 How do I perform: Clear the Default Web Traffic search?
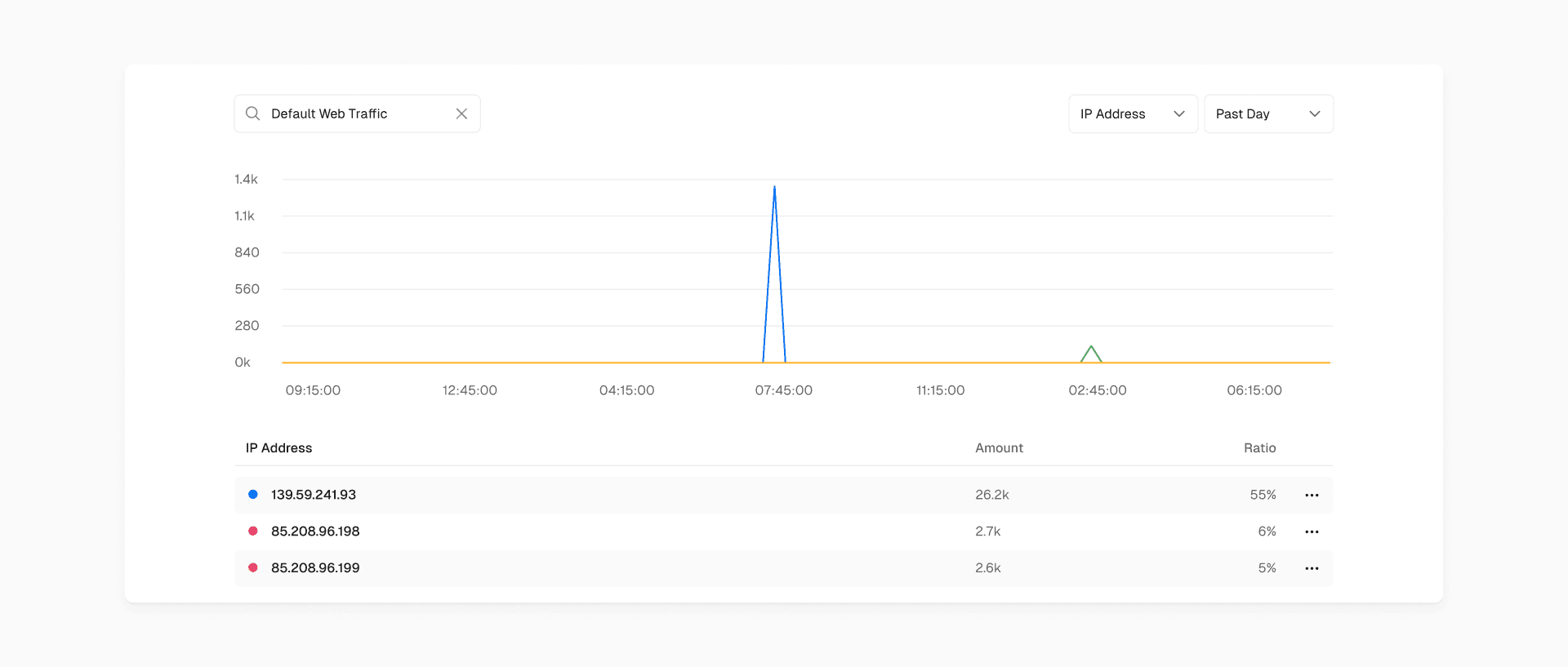(x=461, y=113)
